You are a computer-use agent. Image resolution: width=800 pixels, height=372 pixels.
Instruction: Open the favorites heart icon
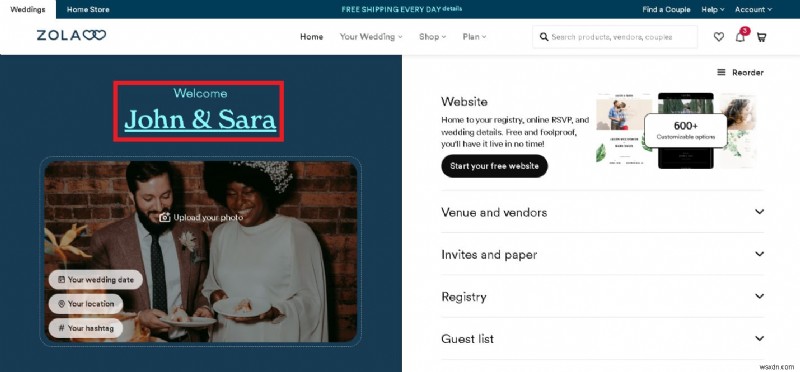[x=718, y=37]
